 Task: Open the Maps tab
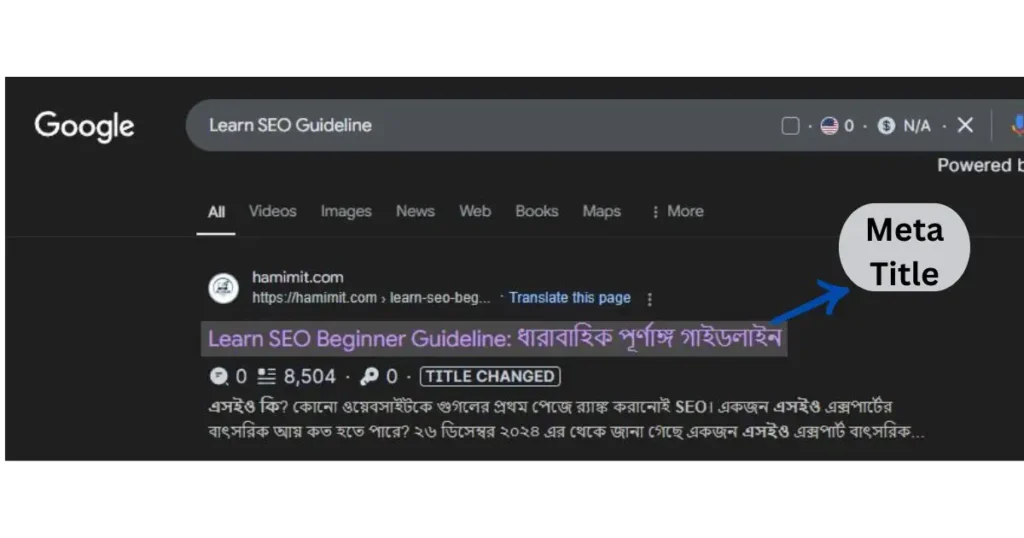tap(601, 212)
